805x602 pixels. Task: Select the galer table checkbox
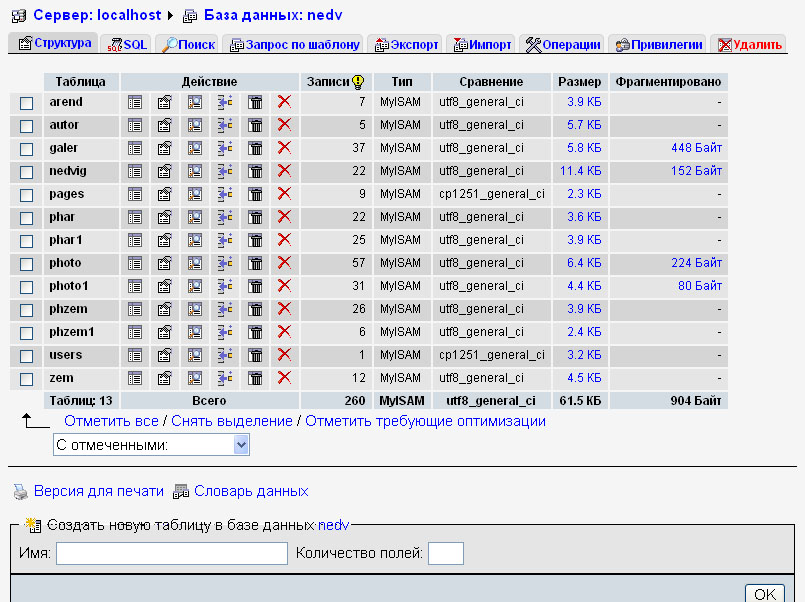[26, 149]
